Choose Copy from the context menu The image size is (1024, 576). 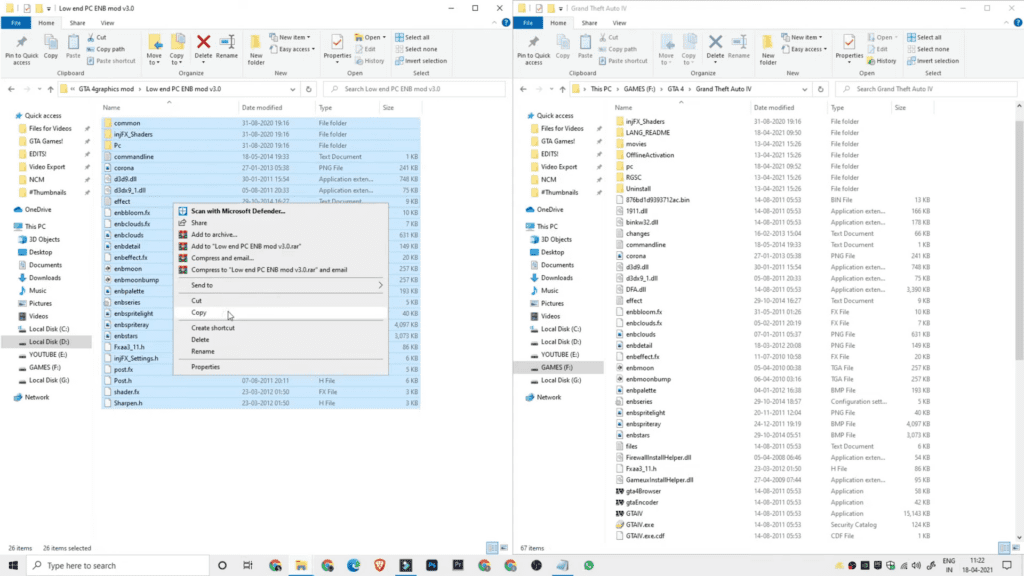click(199, 313)
